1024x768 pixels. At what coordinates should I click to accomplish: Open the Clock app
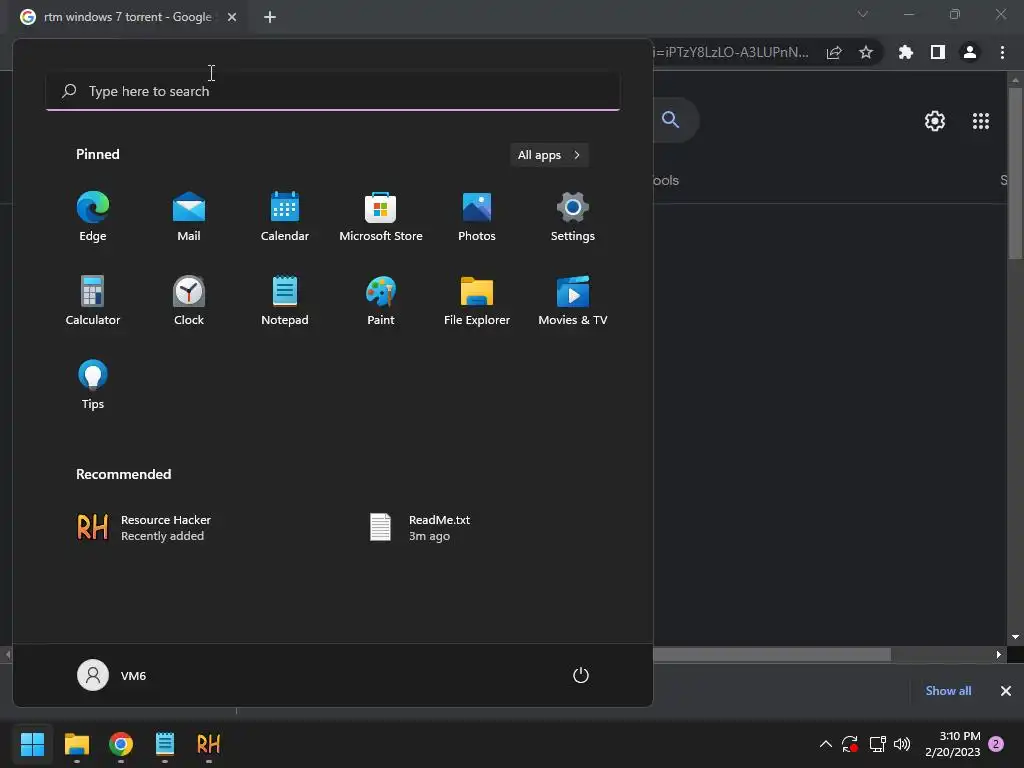189,300
